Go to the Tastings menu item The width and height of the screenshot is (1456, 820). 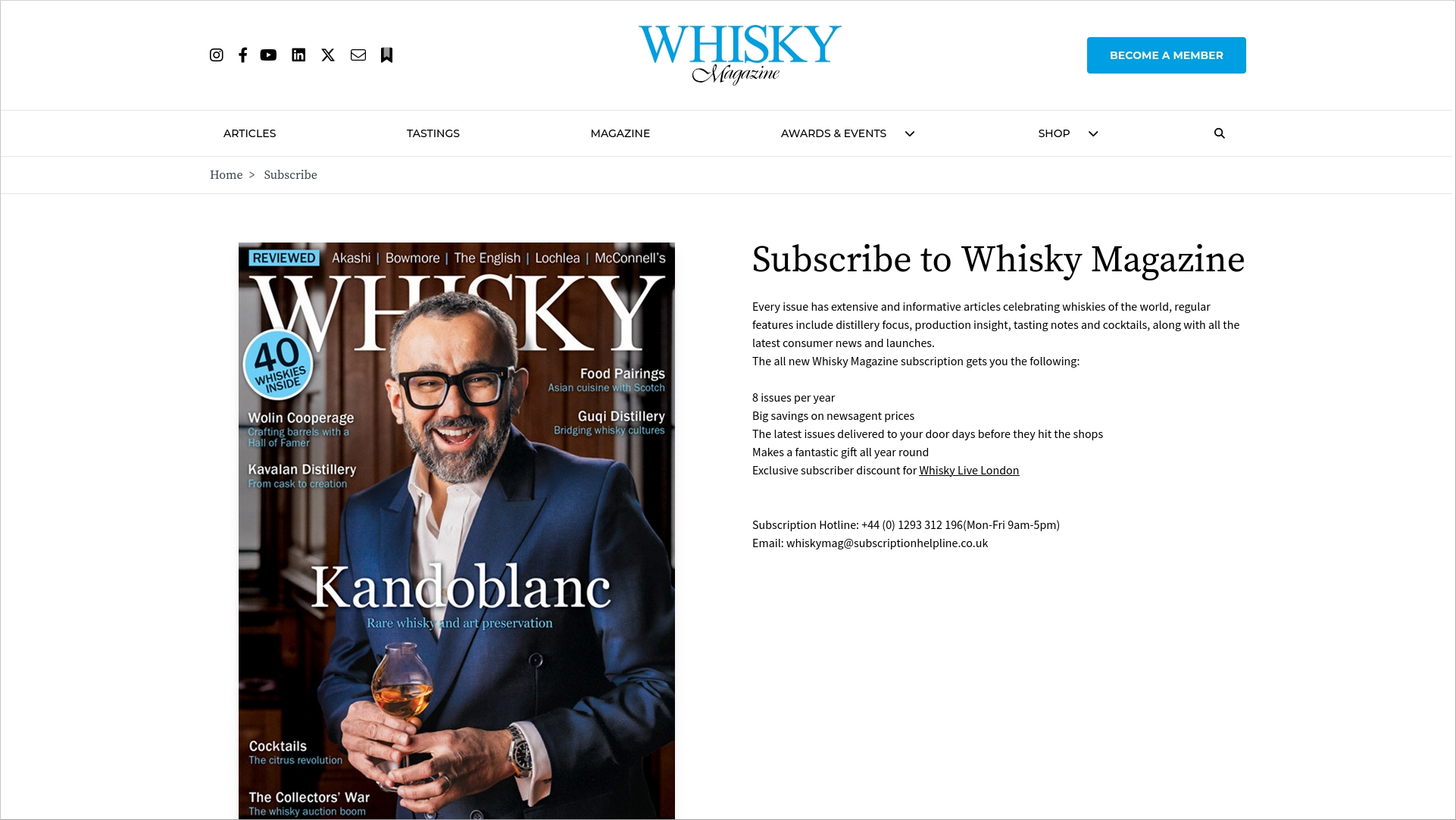pyautogui.click(x=433, y=133)
